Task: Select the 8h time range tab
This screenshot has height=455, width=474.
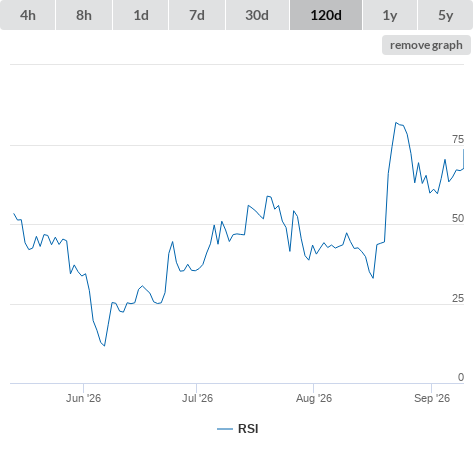Action: point(84,15)
